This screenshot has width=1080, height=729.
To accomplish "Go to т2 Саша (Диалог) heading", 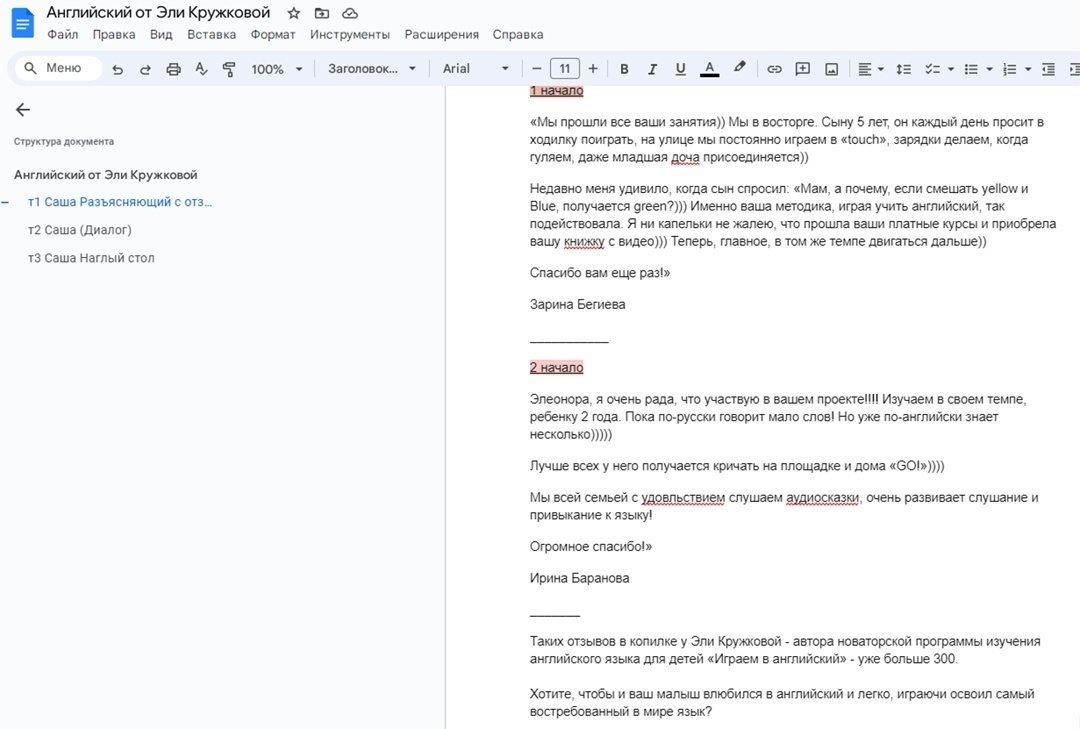I will tap(79, 230).
